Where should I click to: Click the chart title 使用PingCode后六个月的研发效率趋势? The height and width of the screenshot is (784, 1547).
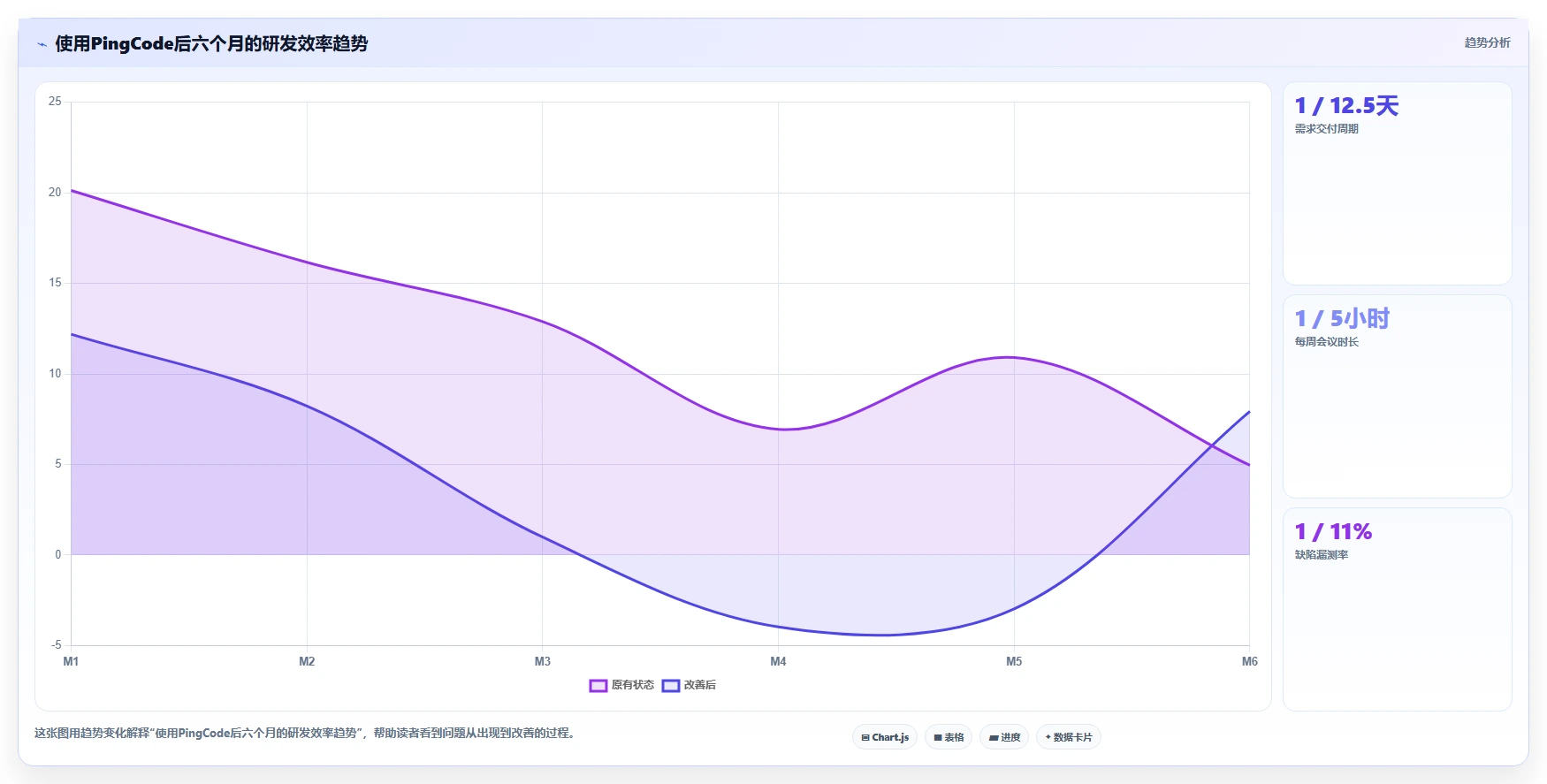[211, 43]
